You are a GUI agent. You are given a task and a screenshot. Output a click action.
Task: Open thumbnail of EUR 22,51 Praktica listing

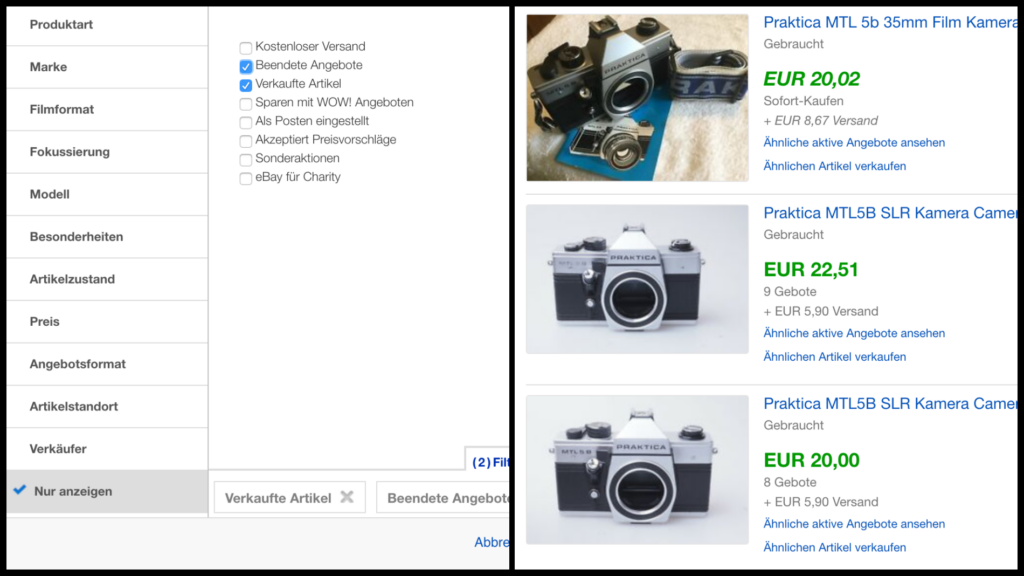tap(637, 280)
